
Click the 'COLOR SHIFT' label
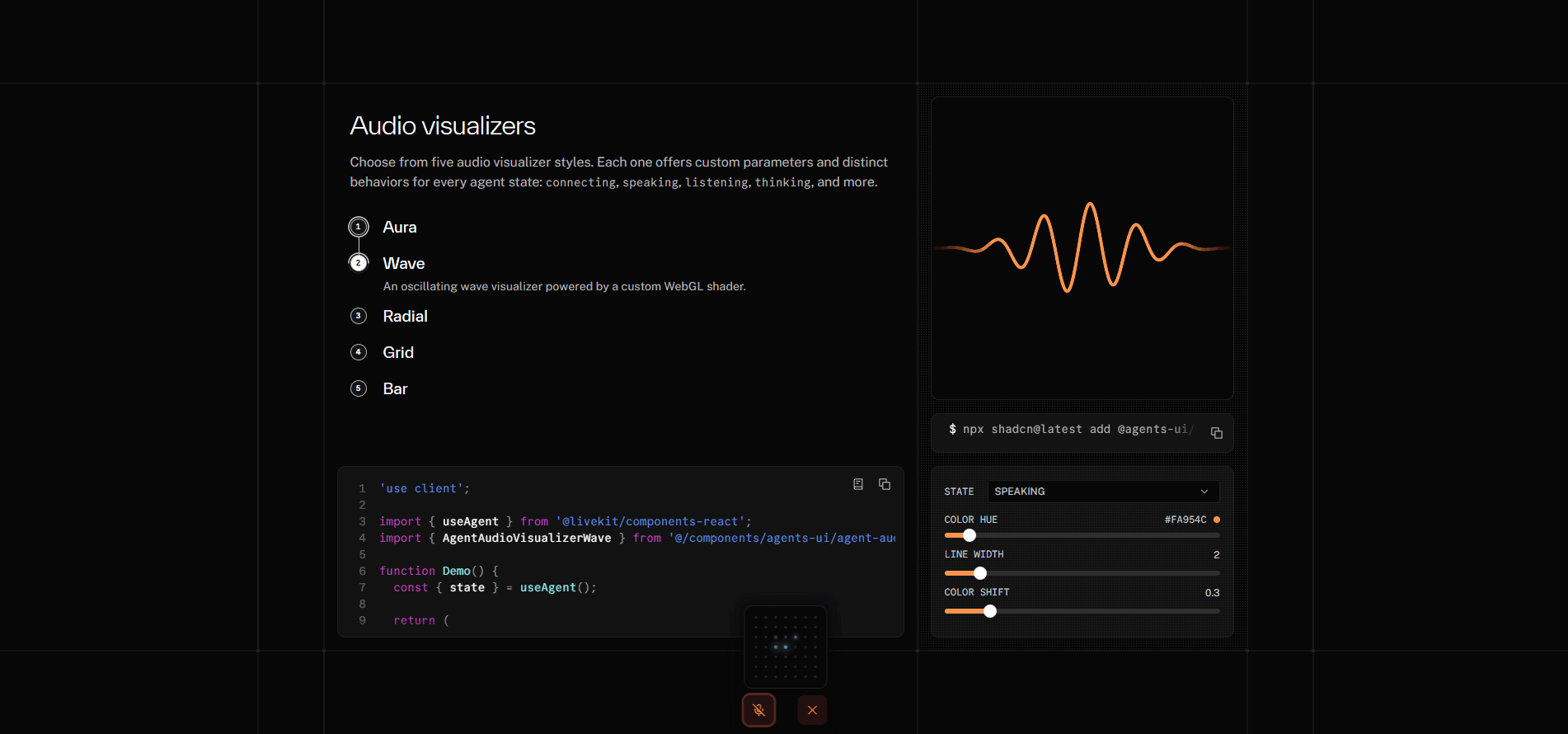pyautogui.click(x=977, y=592)
